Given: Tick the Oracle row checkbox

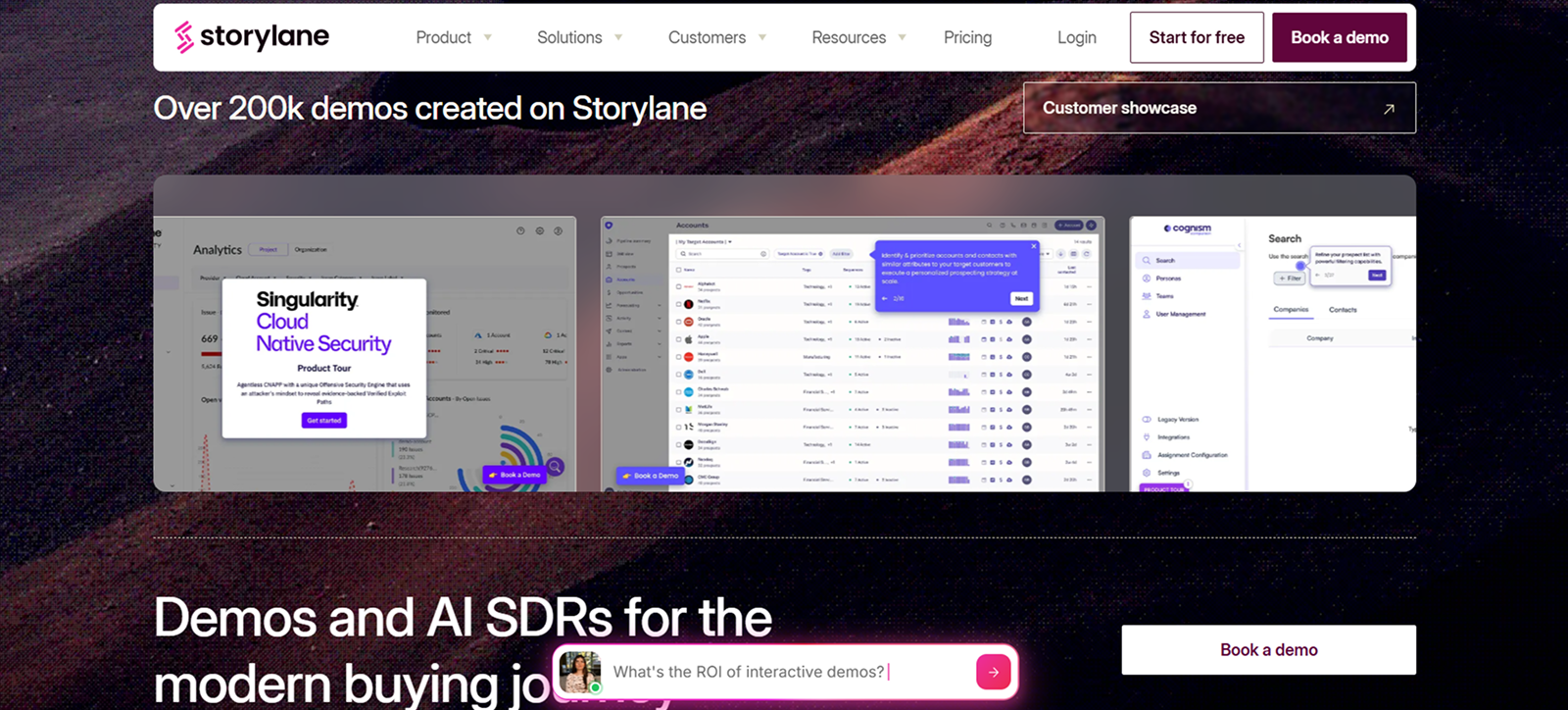Looking at the screenshot, I should pyautogui.click(x=678, y=322).
